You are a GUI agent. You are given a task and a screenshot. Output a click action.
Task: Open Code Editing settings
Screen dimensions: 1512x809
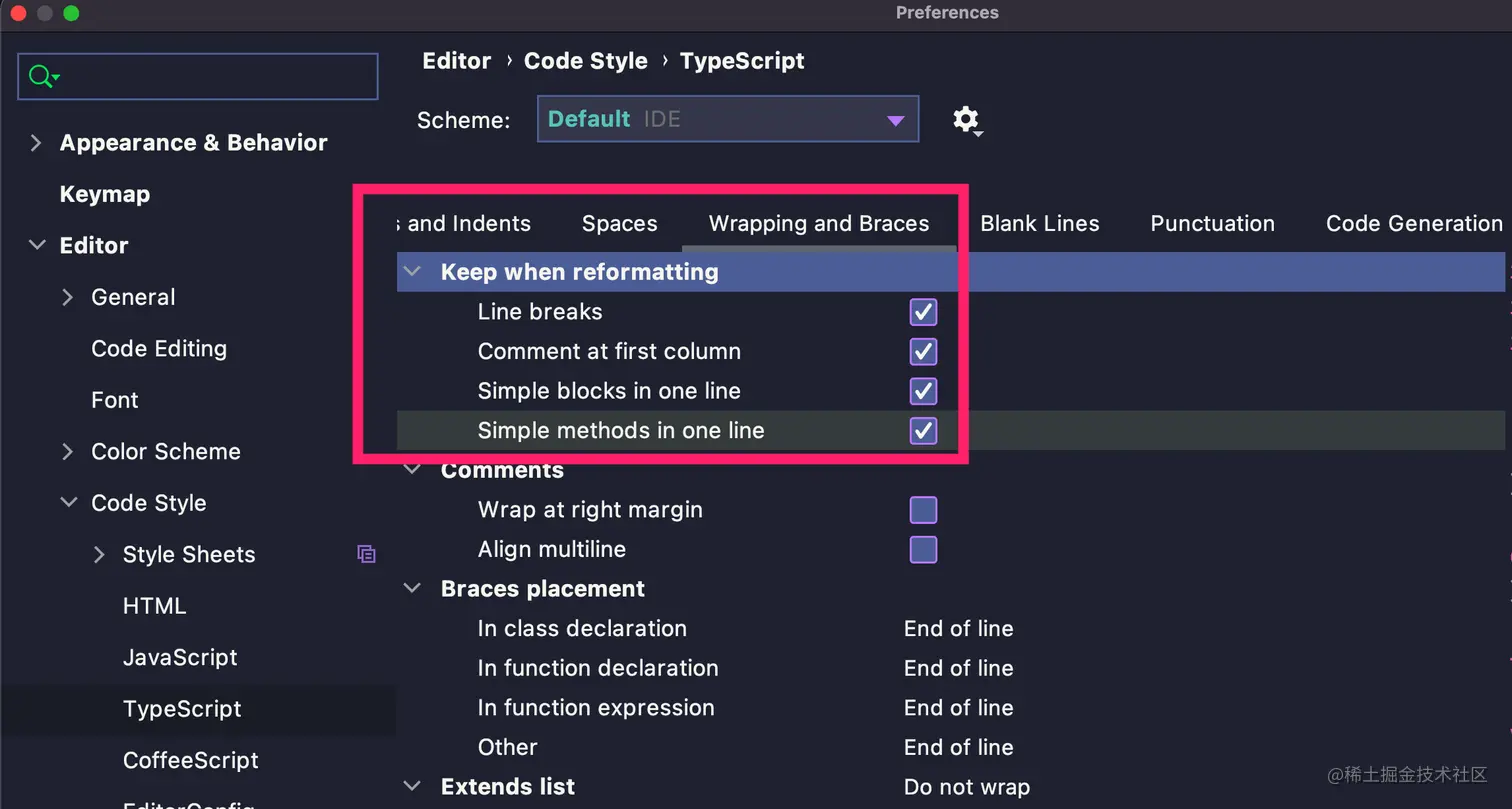[x=159, y=348]
